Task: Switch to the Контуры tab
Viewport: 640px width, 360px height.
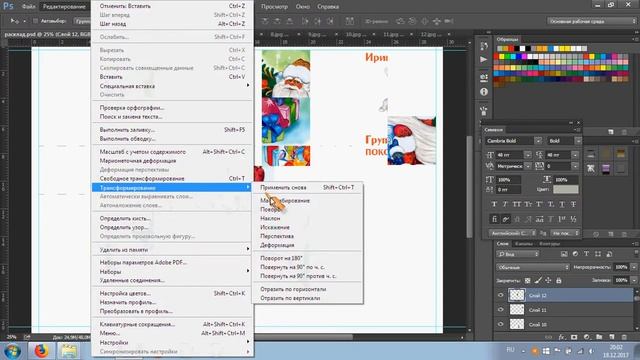Action: pos(549,244)
